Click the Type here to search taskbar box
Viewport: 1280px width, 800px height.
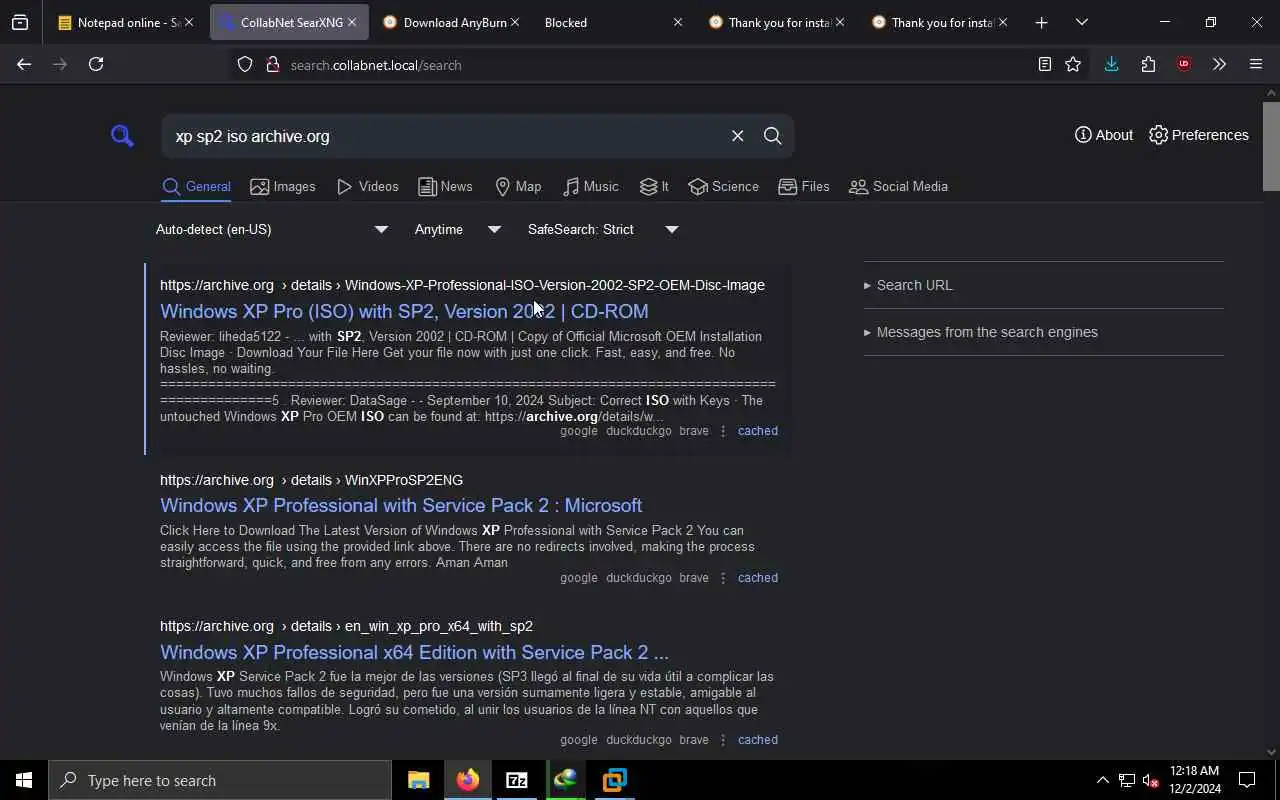pos(220,780)
